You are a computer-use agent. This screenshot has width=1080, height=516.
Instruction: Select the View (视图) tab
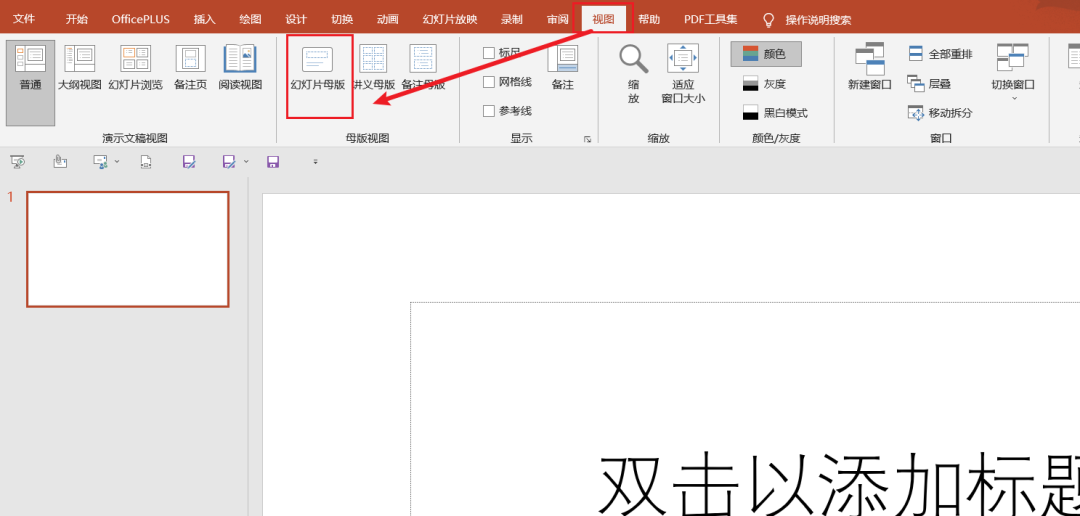tap(603, 19)
